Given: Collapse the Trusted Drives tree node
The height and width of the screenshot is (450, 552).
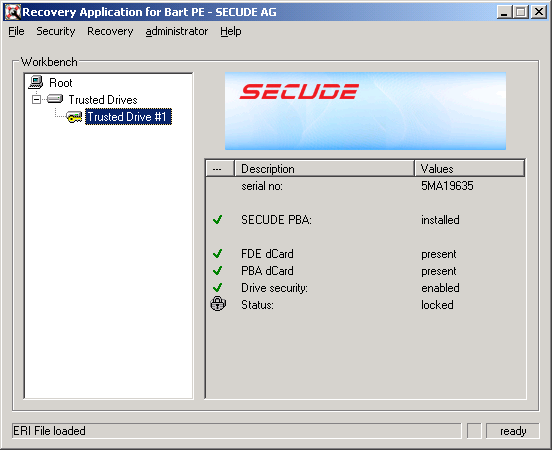Looking at the screenshot, I should 36,100.
